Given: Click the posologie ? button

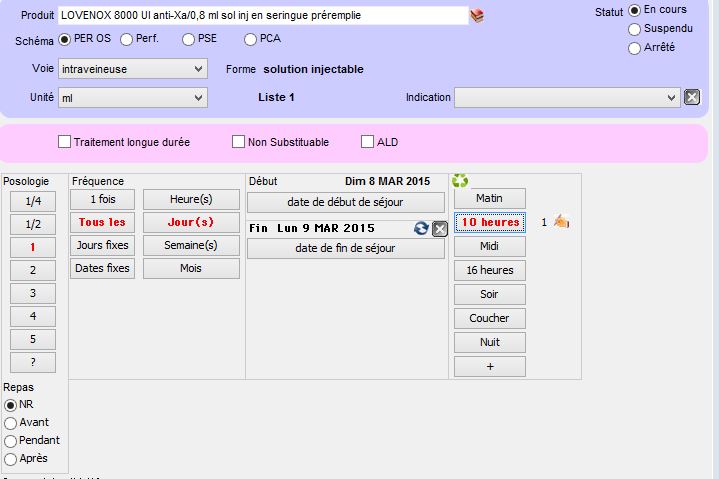Looking at the screenshot, I should tap(33, 362).
